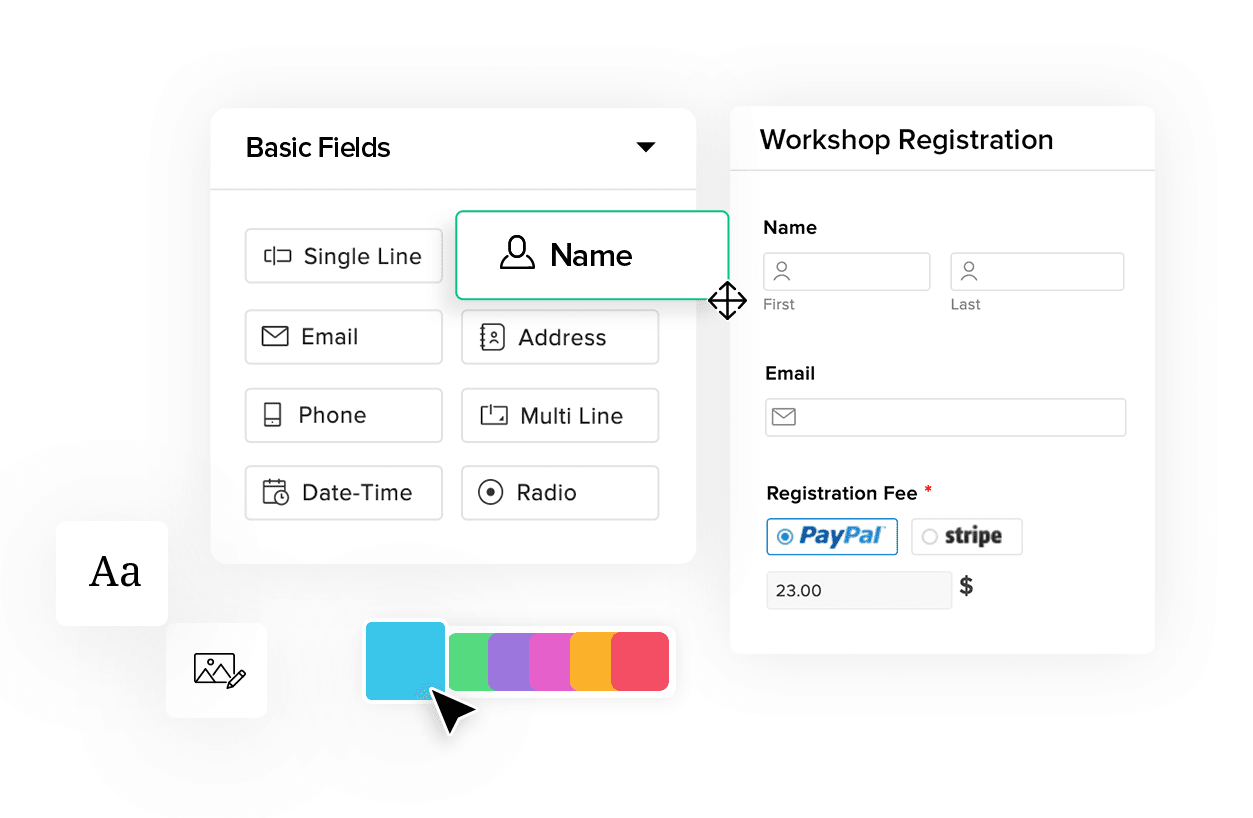This screenshot has height=818, width=1253.
Task: Select the Stripe payment radio button
Action: pyautogui.click(x=930, y=536)
